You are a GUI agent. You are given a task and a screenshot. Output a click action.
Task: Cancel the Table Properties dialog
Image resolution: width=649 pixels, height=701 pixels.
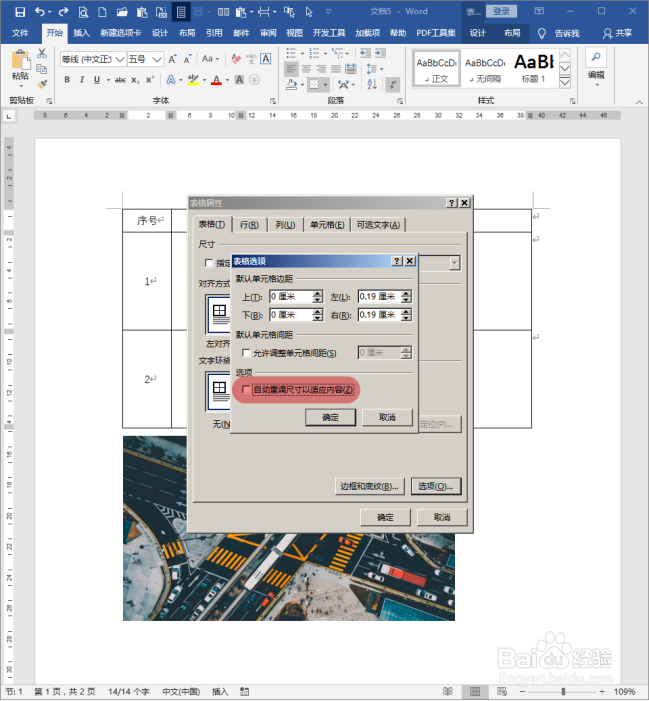[442, 517]
